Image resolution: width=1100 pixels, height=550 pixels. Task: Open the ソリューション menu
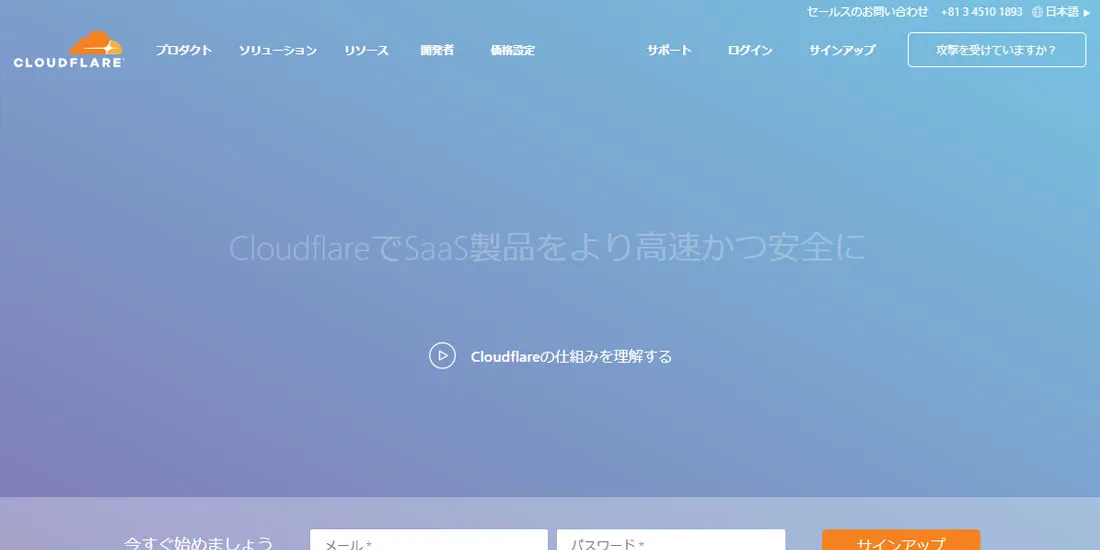click(x=278, y=51)
